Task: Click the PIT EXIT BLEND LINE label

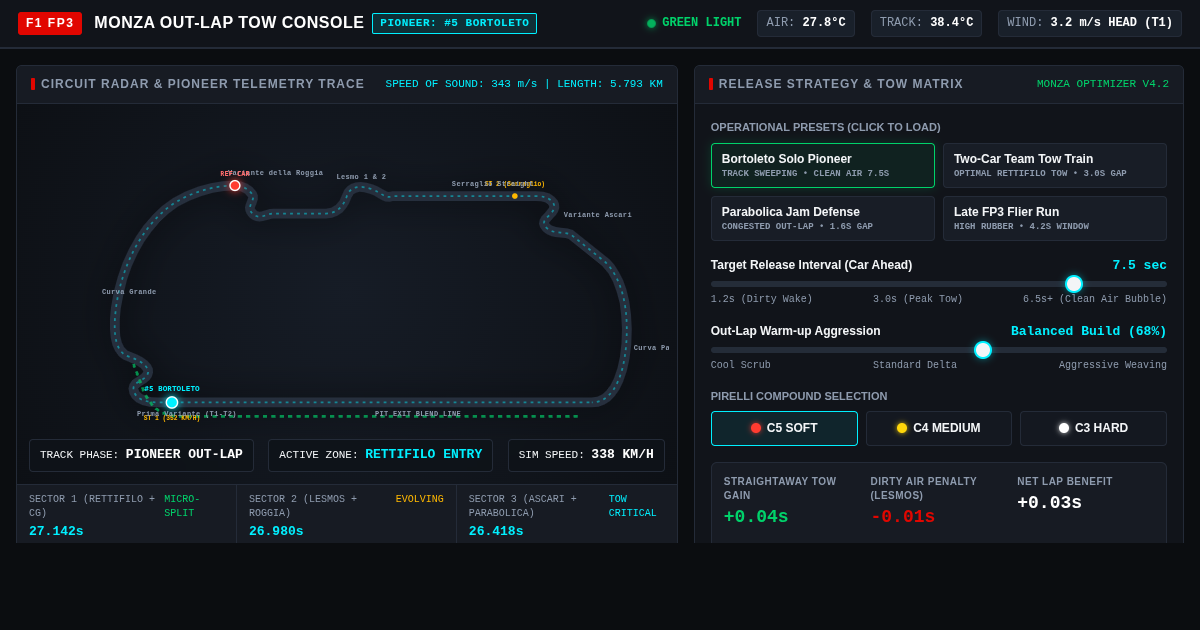Action: coord(418,414)
